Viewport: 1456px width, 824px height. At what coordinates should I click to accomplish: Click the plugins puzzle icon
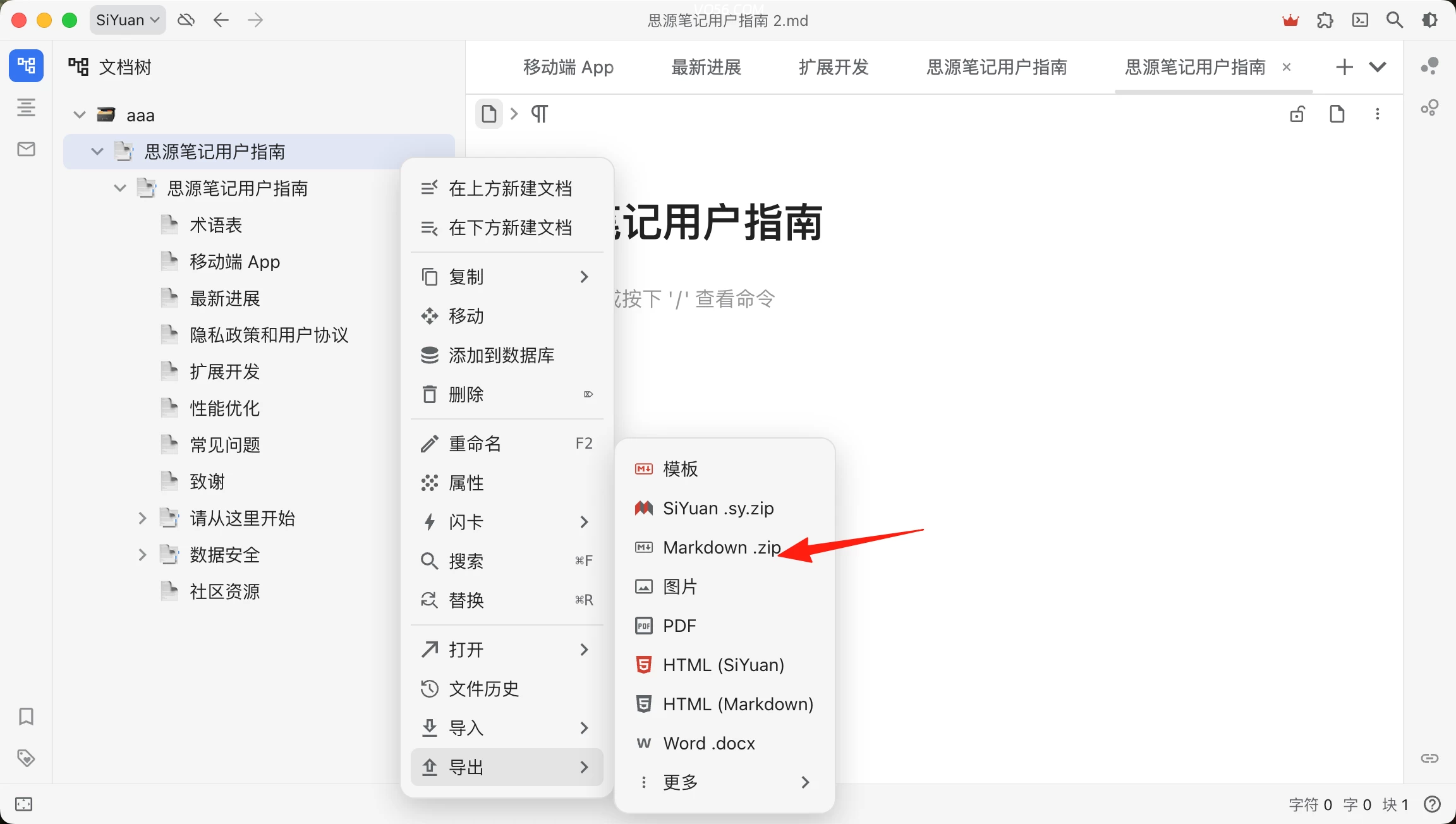1325,20
